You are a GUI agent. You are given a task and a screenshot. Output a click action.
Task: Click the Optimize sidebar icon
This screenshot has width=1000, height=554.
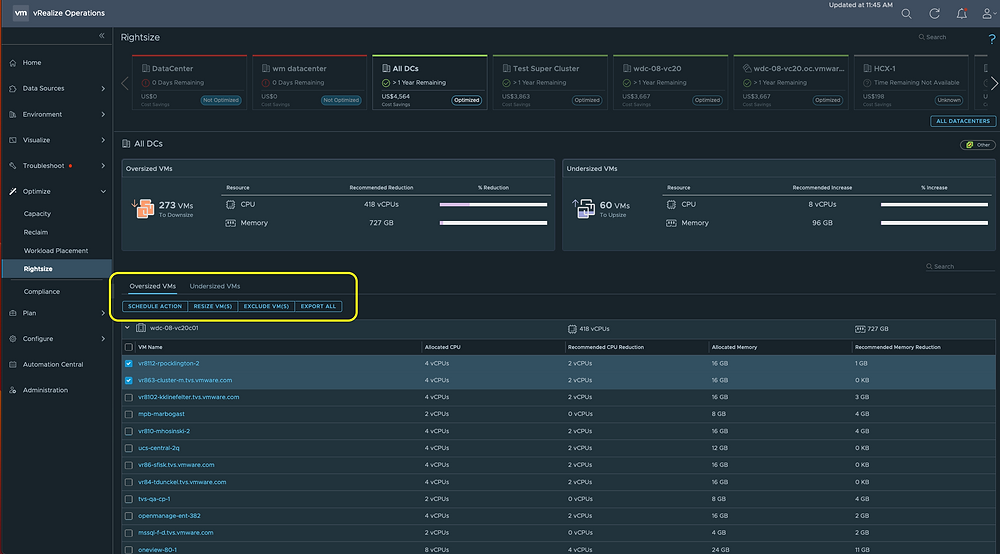[x=13, y=191]
